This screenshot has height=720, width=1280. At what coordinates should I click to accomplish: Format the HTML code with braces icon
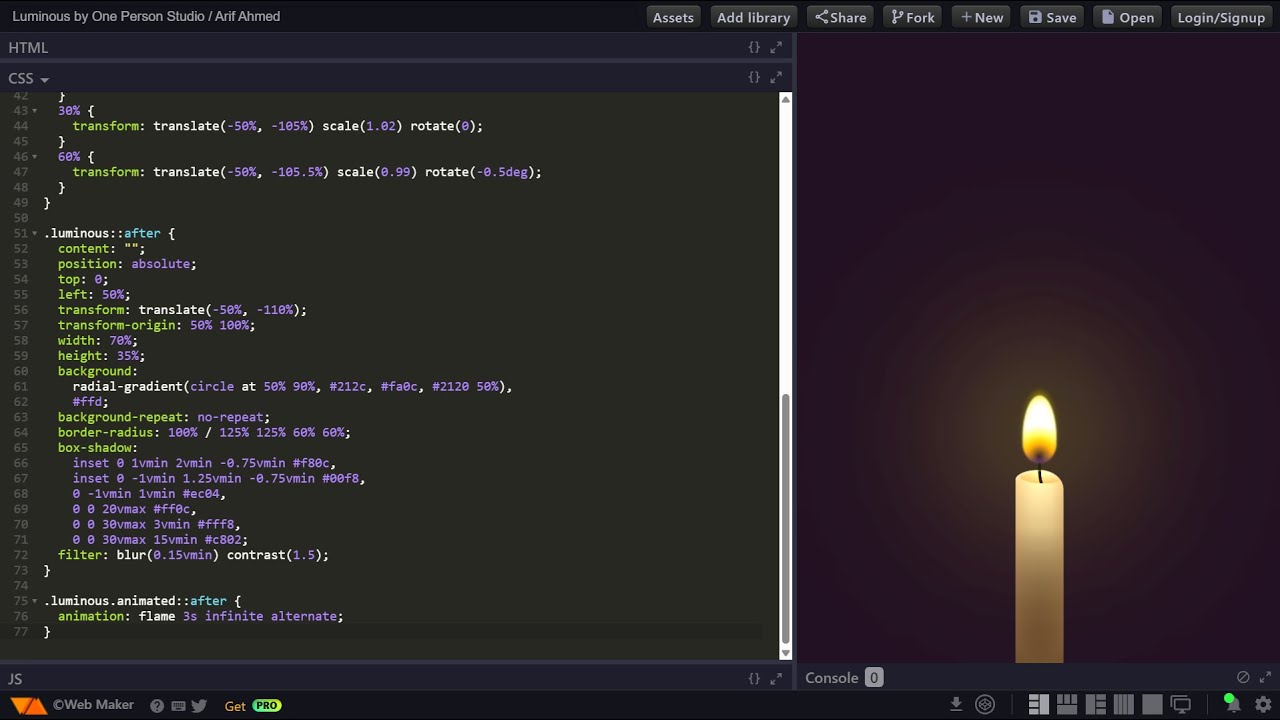[x=754, y=47]
